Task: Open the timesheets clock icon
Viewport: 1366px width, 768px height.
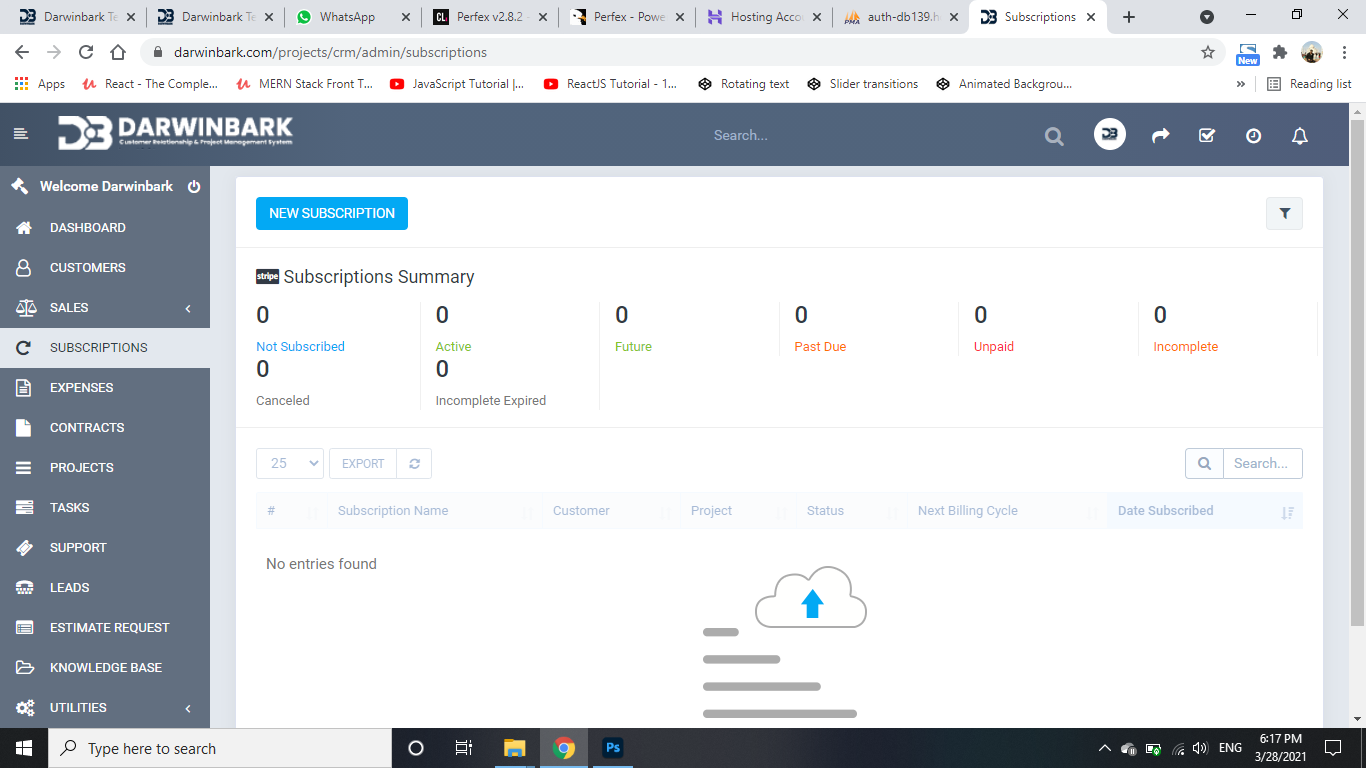Action: tap(1253, 136)
